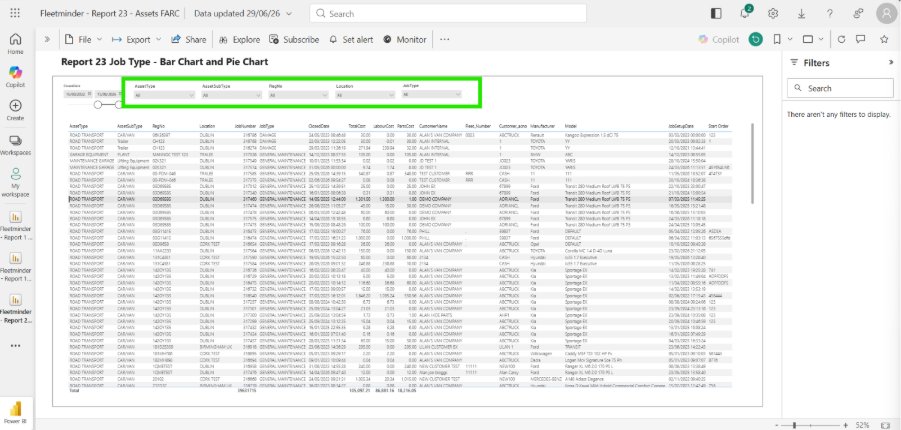Refresh visuals with the circular arrow
901x430 pixels.
pos(842,40)
